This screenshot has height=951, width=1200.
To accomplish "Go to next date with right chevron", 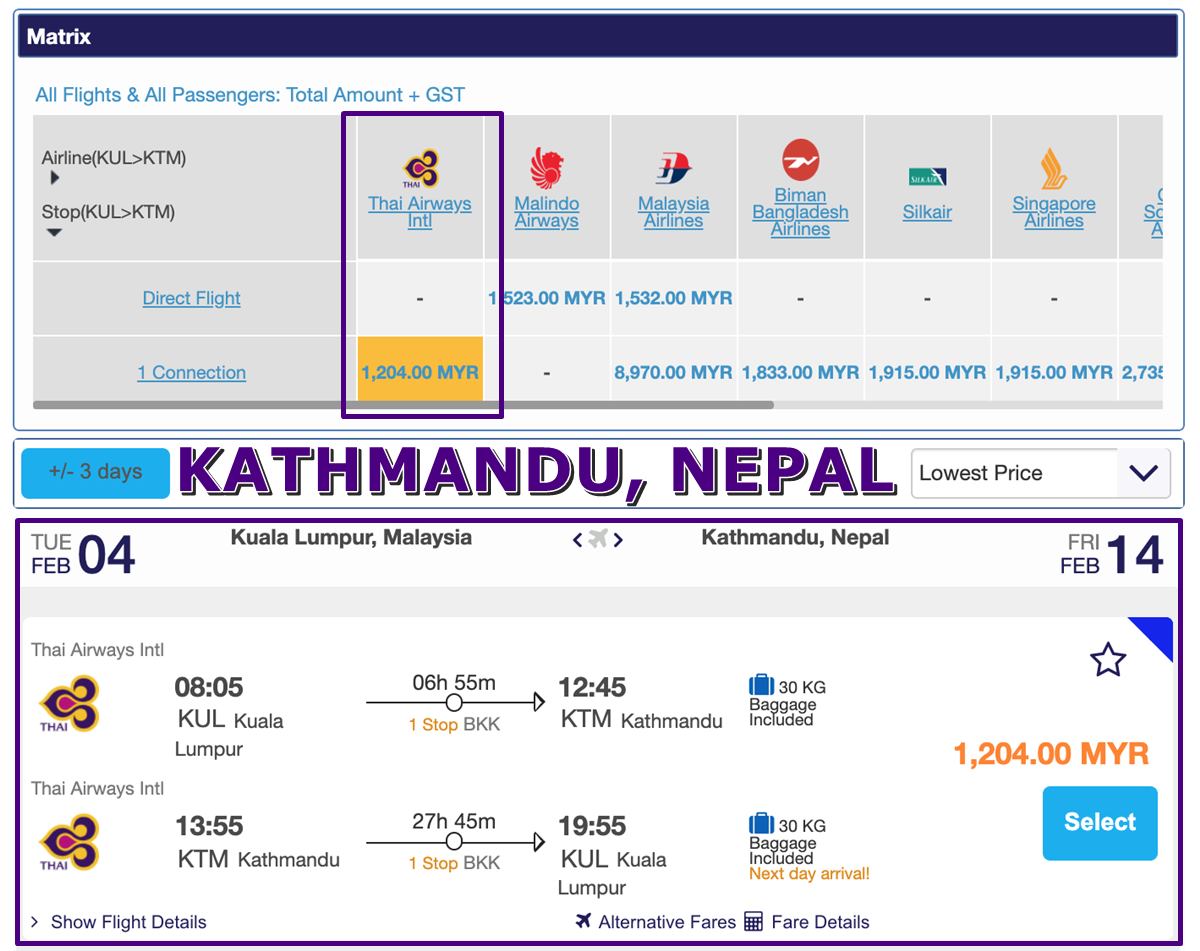I will tap(619, 540).
